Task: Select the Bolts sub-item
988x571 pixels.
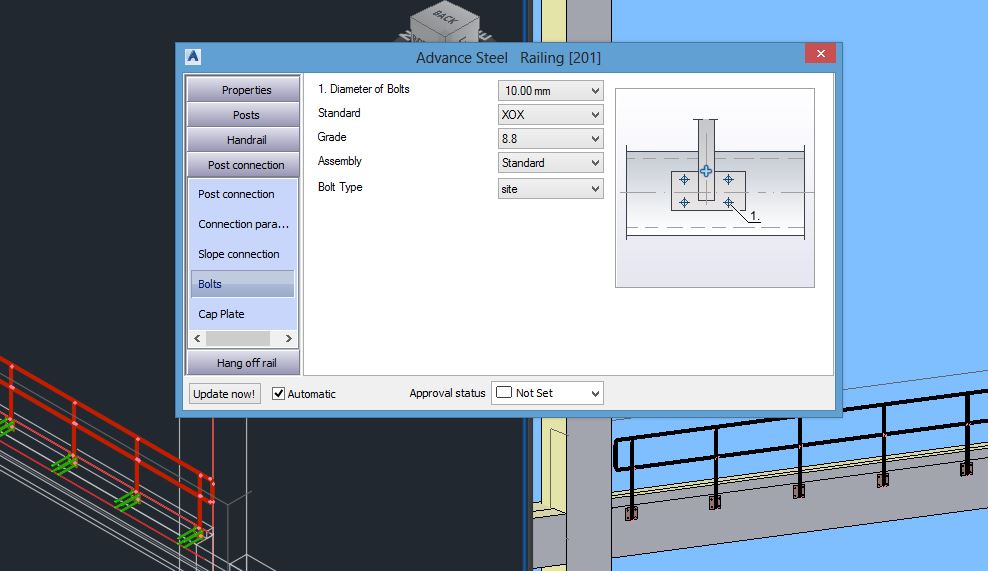Action: coord(243,284)
